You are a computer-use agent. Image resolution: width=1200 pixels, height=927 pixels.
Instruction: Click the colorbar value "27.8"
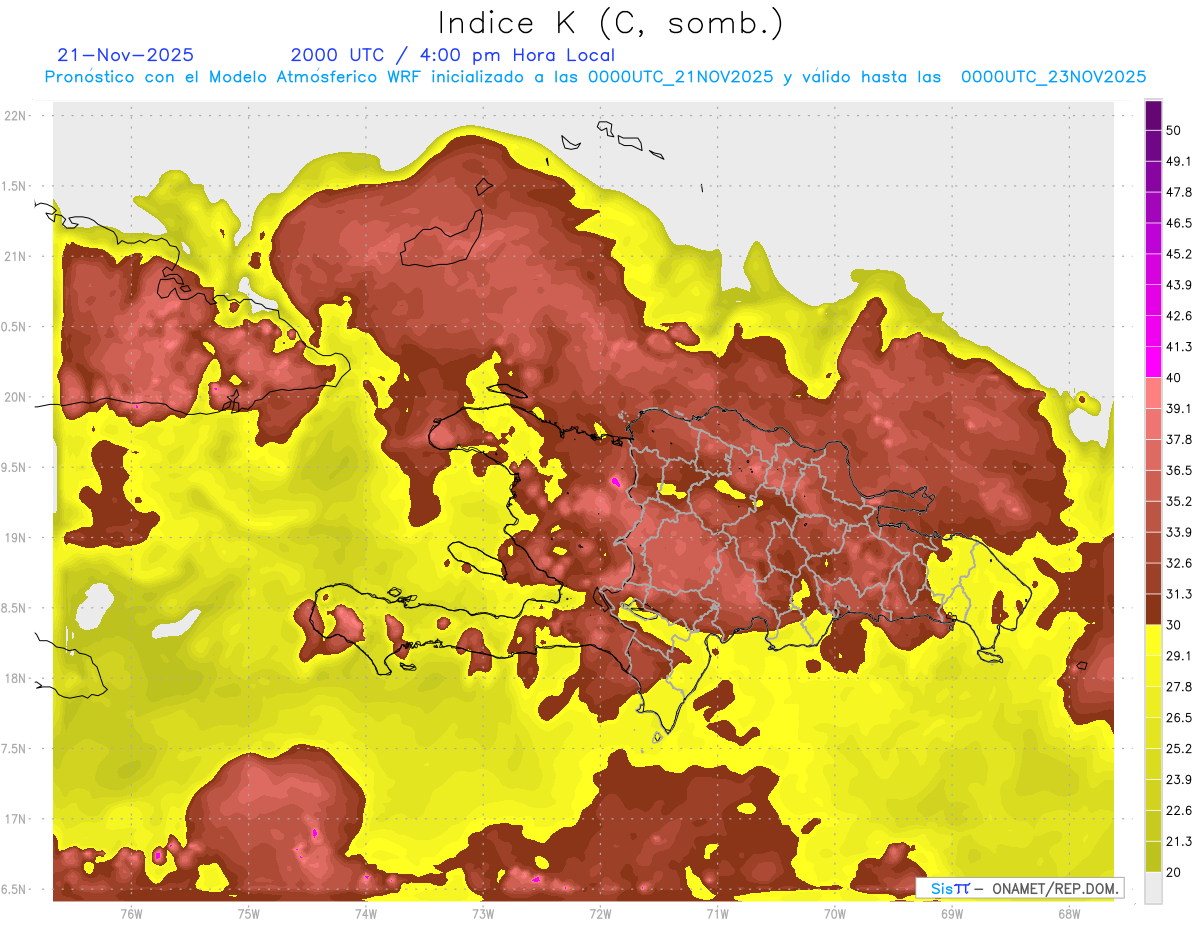tap(1179, 687)
